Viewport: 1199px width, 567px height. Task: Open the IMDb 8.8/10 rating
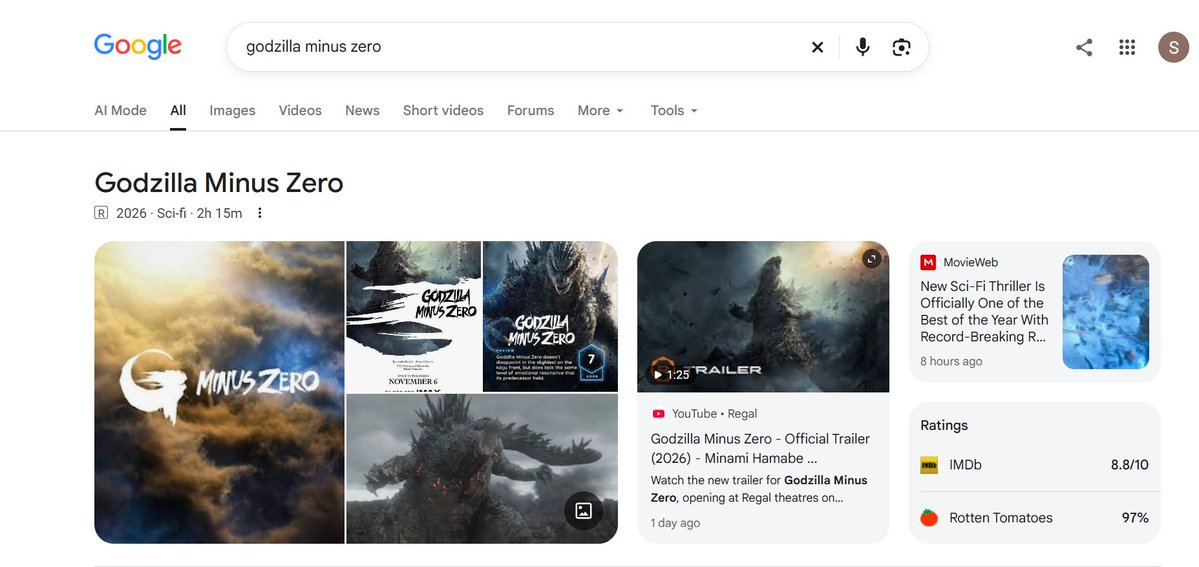1035,464
